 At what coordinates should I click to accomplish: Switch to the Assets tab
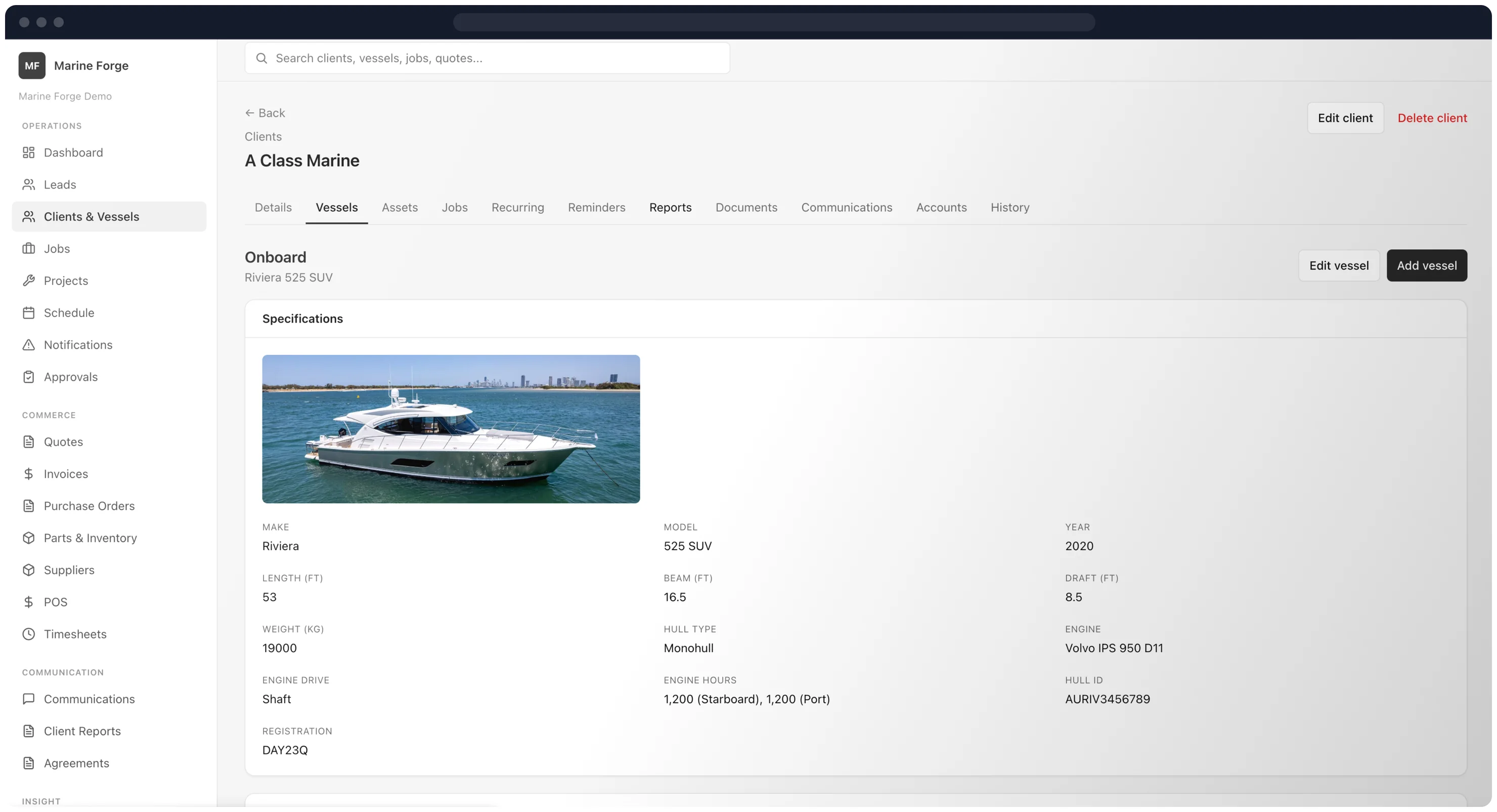(400, 207)
